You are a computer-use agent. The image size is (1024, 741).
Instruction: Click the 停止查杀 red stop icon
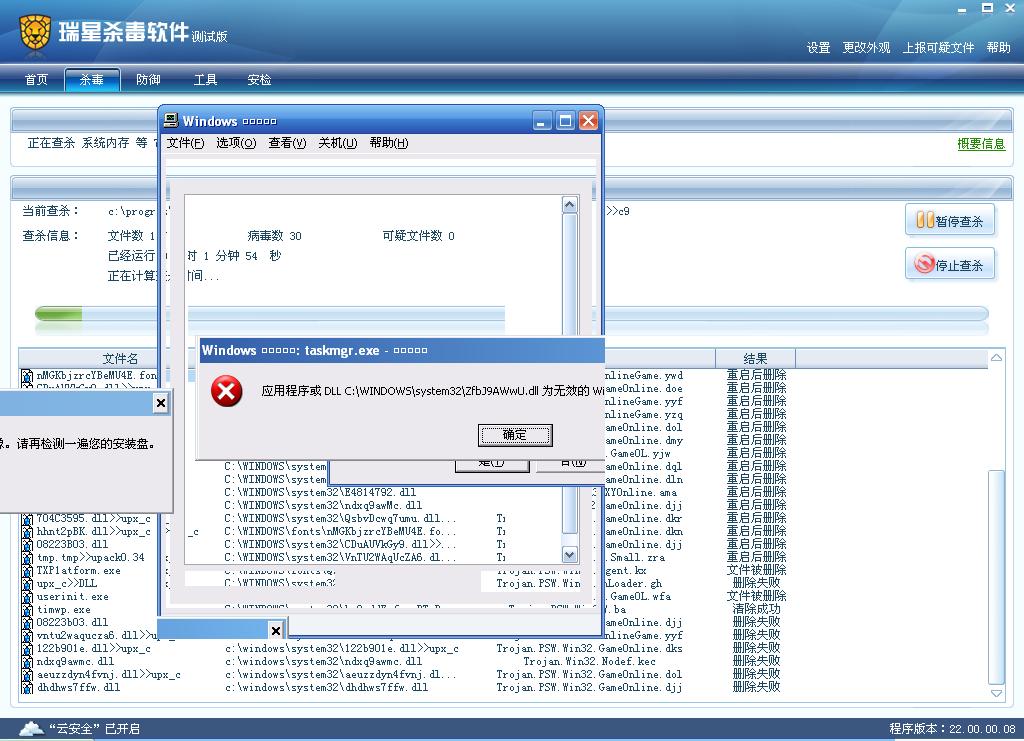click(924, 264)
